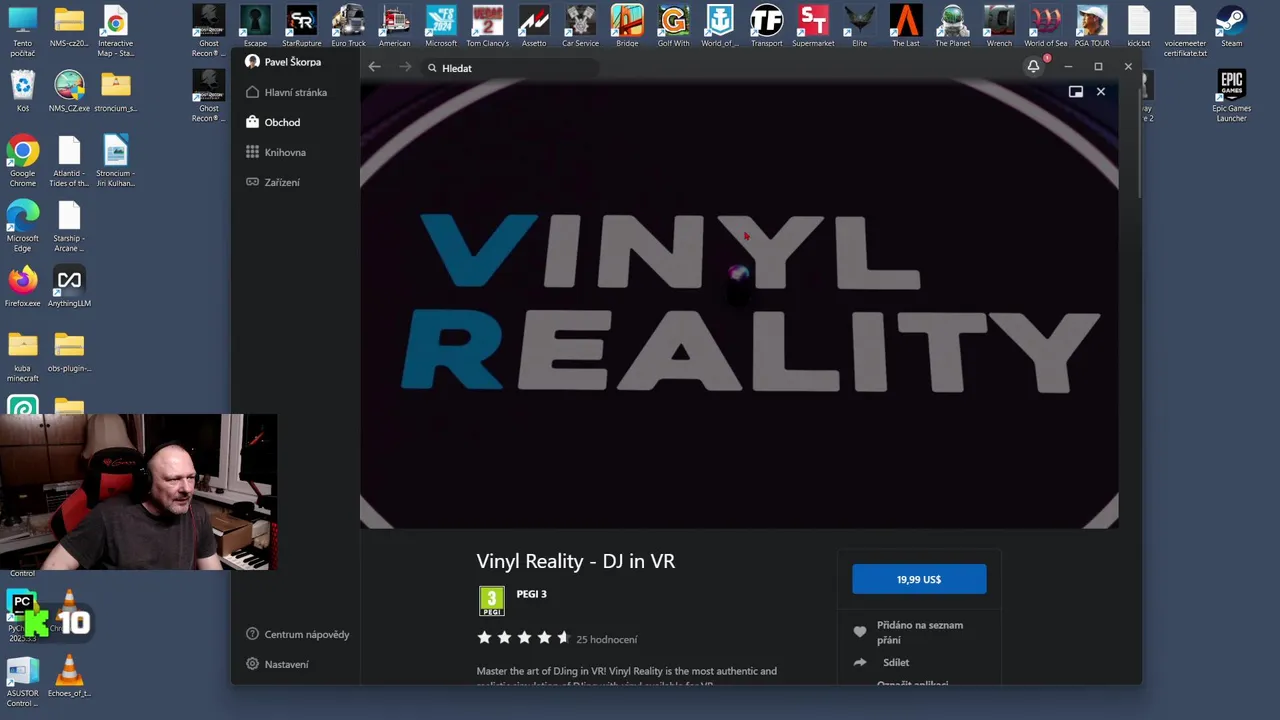Screen dimensions: 1280x720
Task: Close the Vinyl Reality video overlay
Action: click(1101, 92)
